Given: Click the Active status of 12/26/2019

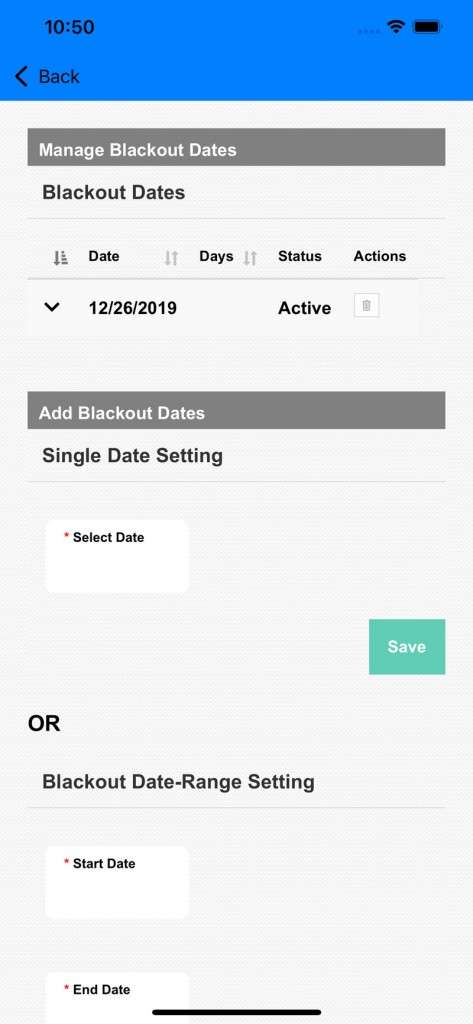Looking at the screenshot, I should point(304,308).
